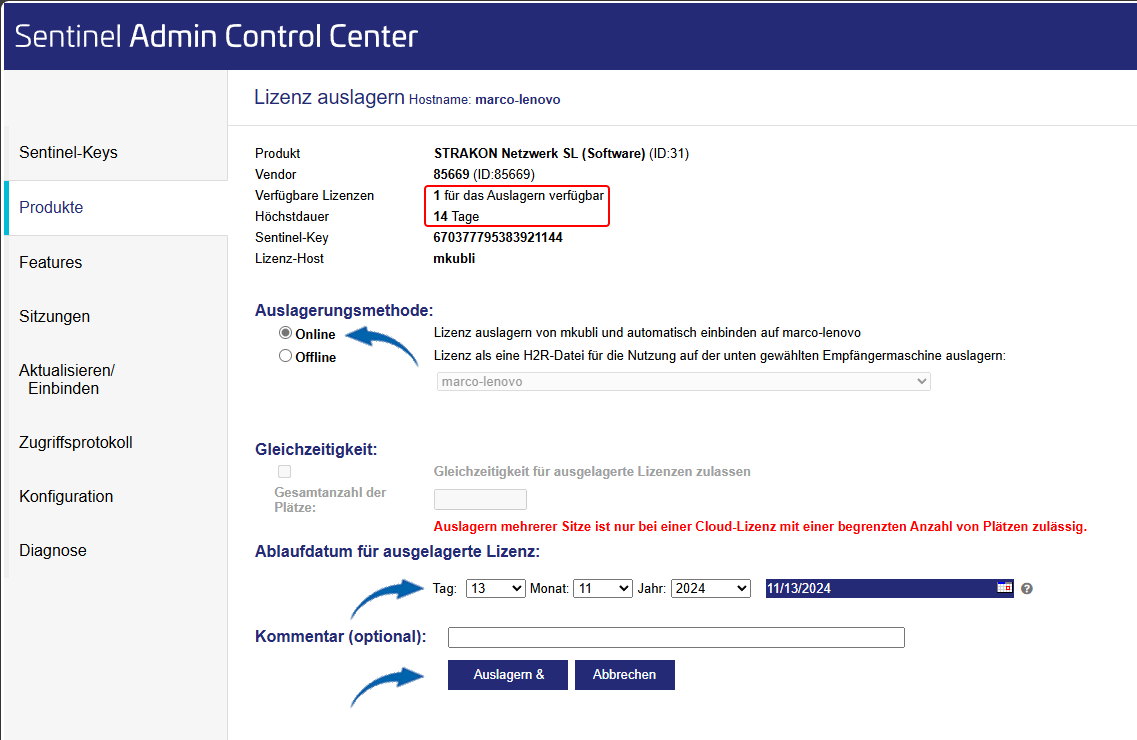Viewport: 1137px width, 740px height.
Task: Toggle the Gleichzeitigkeit checkbox
Action: click(284, 472)
